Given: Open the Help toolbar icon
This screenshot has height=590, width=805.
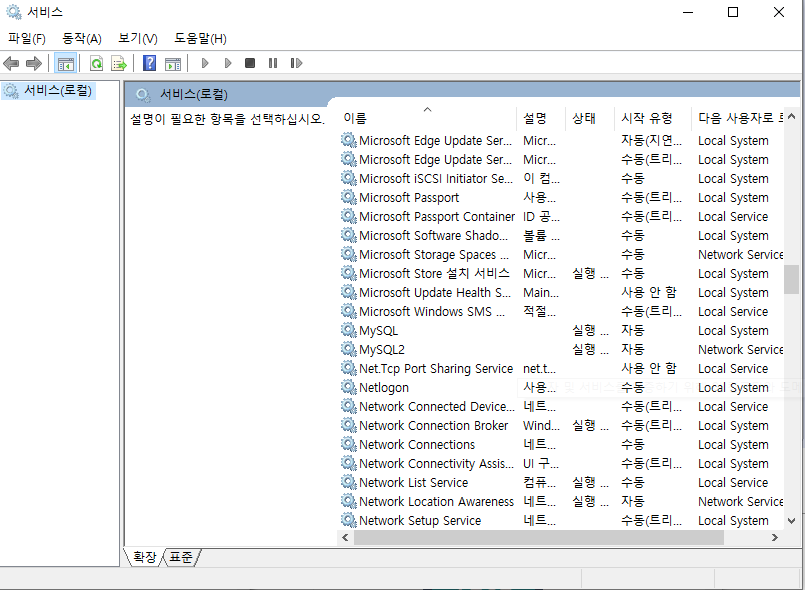Looking at the screenshot, I should (149, 63).
